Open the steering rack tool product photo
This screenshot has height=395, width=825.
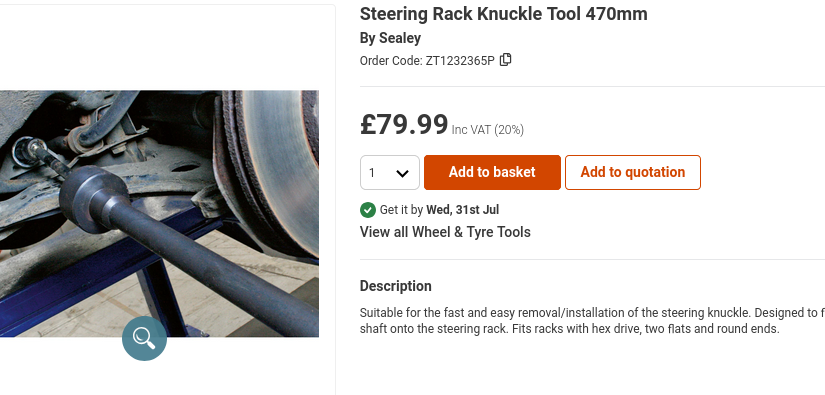(159, 214)
